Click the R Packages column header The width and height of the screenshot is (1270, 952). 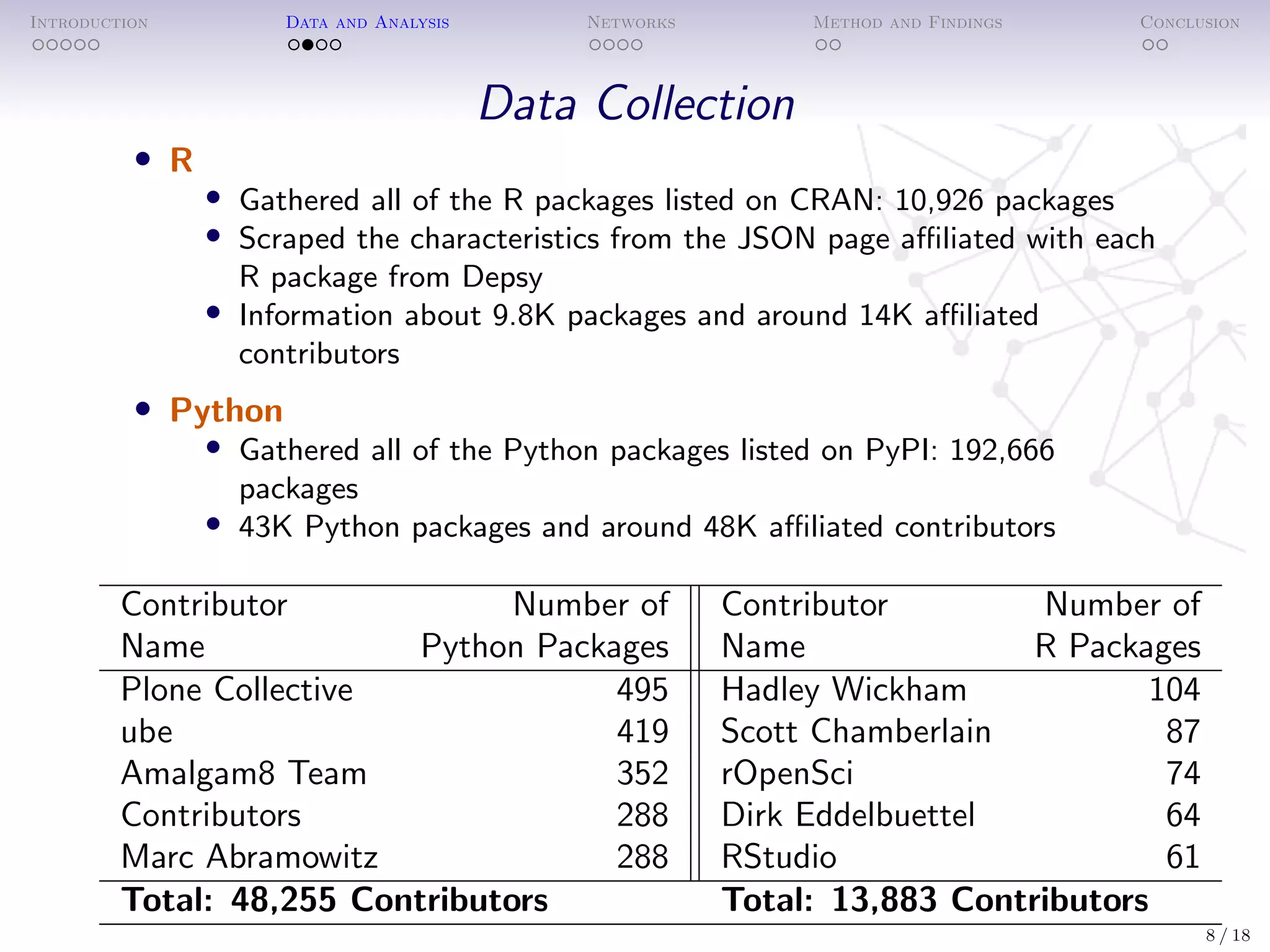point(1118,626)
